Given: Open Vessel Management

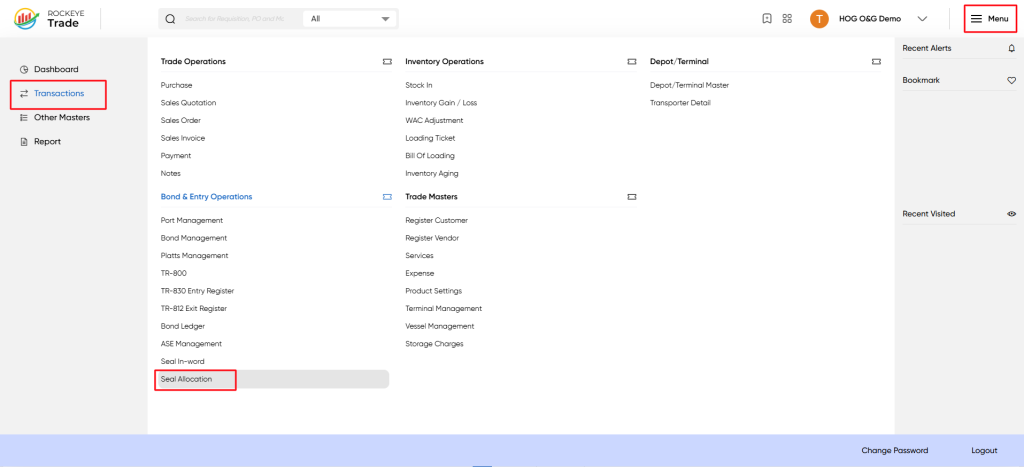Looking at the screenshot, I should point(440,327).
